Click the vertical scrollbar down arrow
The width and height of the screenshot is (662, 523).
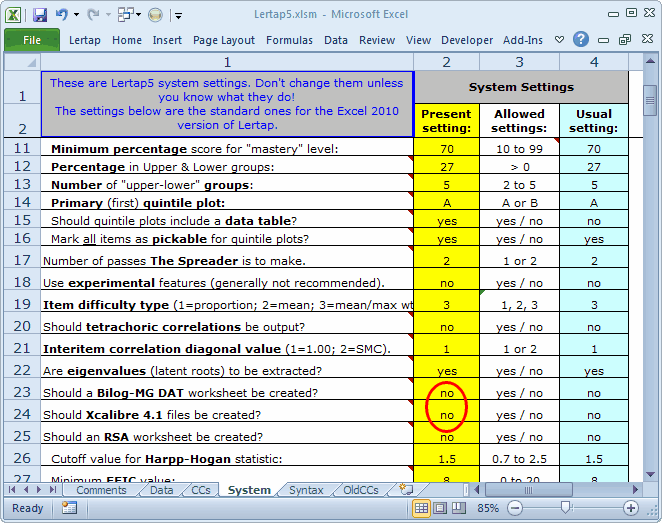tap(650, 474)
